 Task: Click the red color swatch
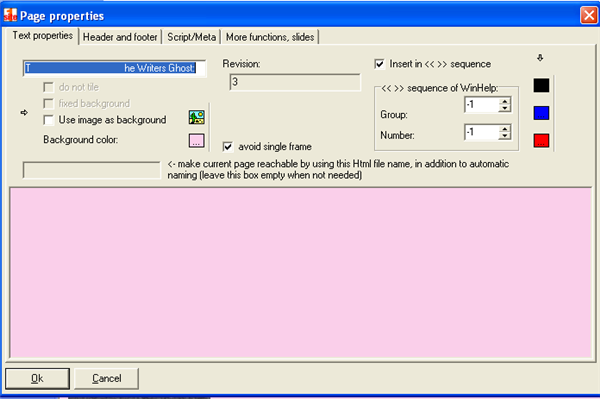(541, 140)
